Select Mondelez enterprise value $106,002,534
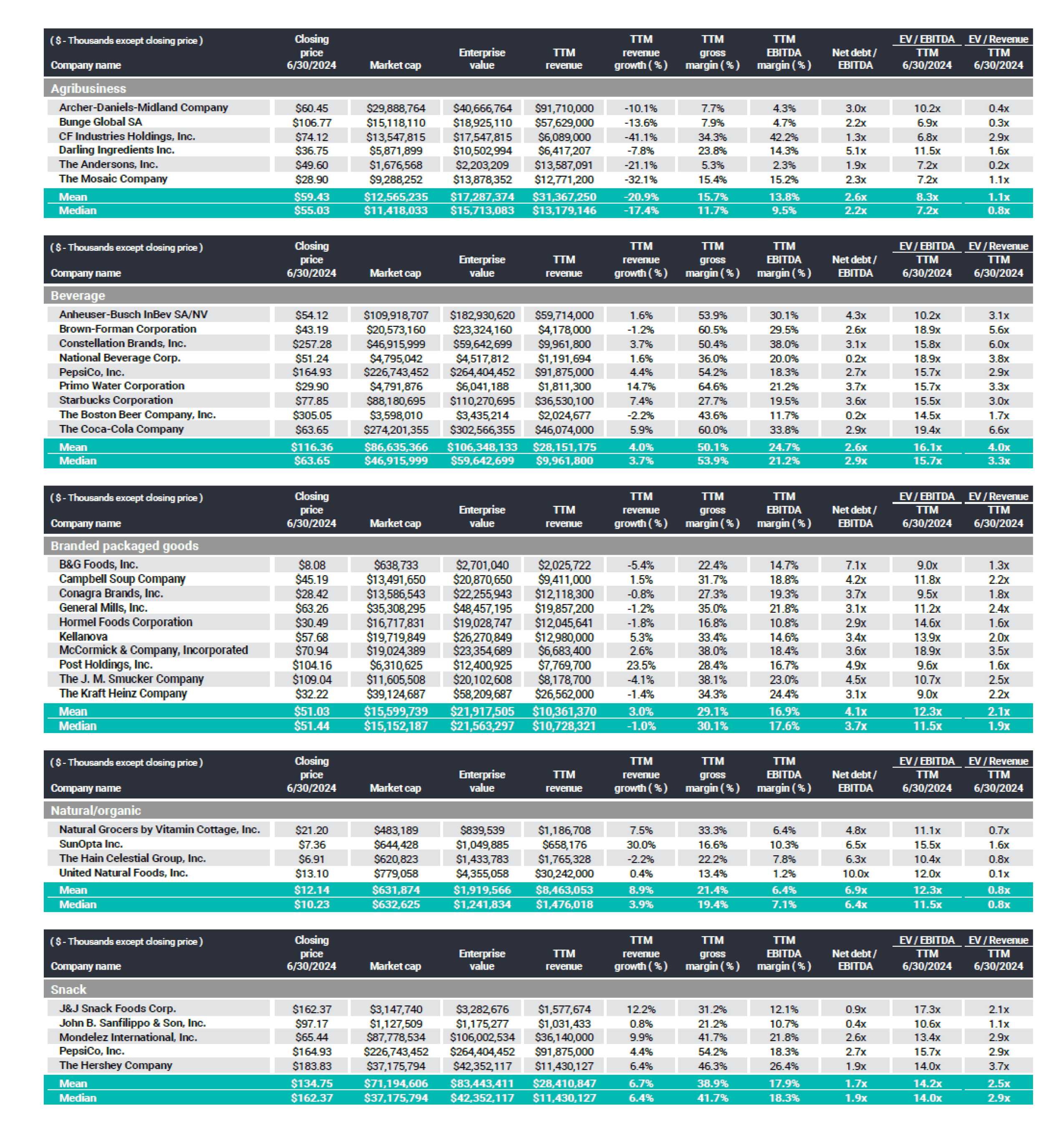This screenshot has height=1127, width=1064. tap(482, 1038)
